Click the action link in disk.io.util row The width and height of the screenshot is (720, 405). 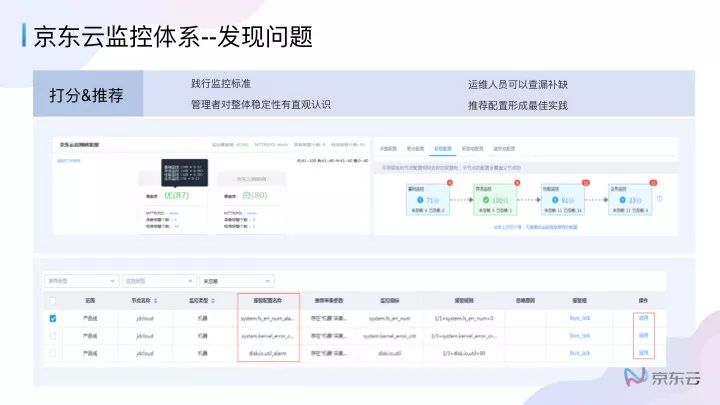tap(643, 353)
